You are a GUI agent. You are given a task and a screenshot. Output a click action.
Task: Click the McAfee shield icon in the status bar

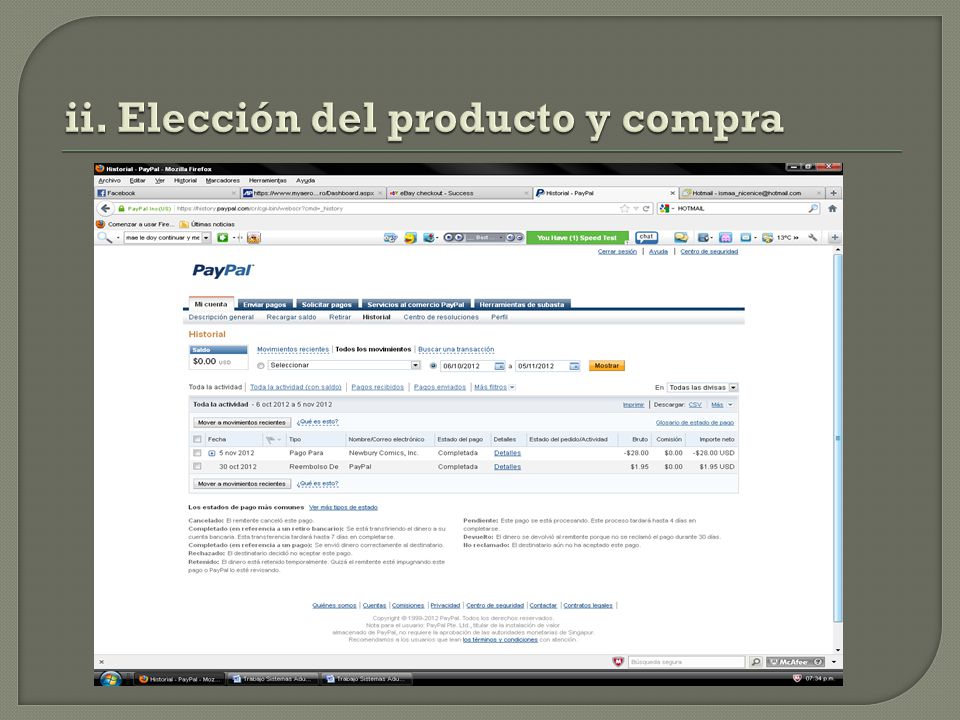tap(618, 662)
